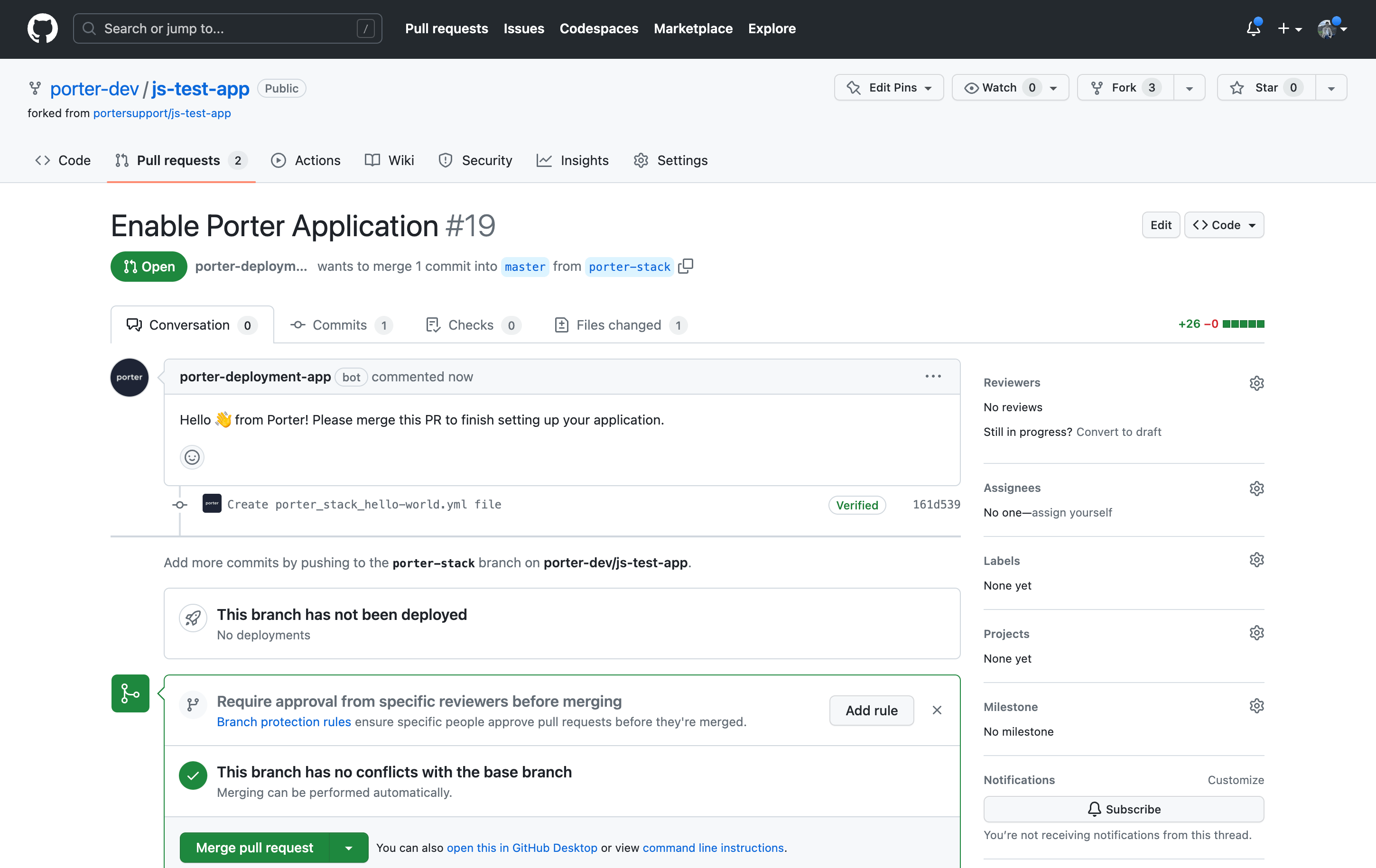Add an emoji reaction to comment
Image resolution: width=1376 pixels, height=868 pixels.
pyautogui.click(x=192, y=457)
